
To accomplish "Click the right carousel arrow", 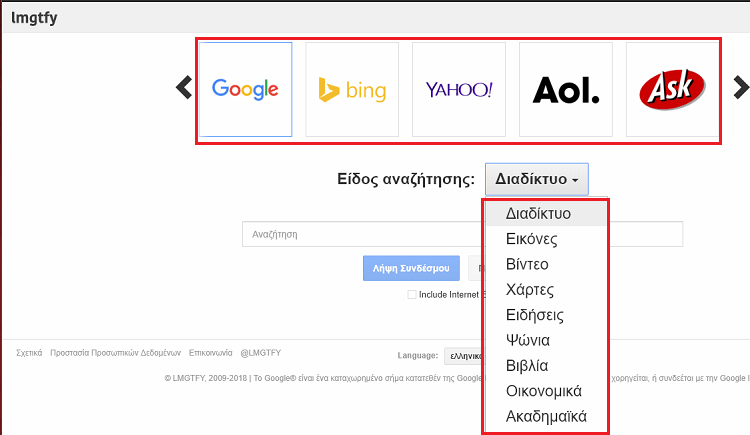I will [741, 88].
